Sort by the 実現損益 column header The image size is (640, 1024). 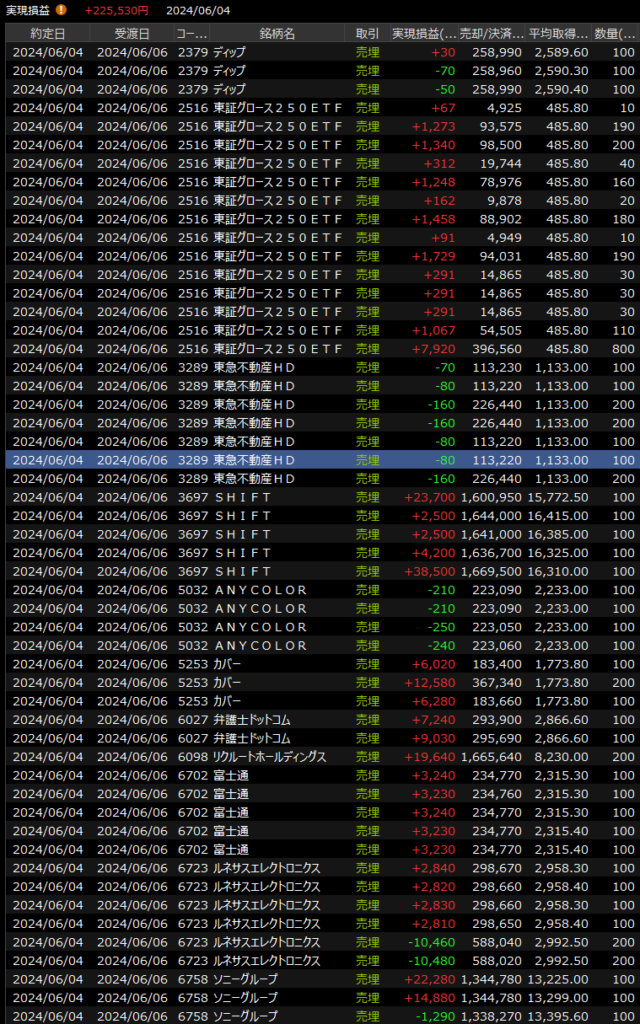coord(424,33)
